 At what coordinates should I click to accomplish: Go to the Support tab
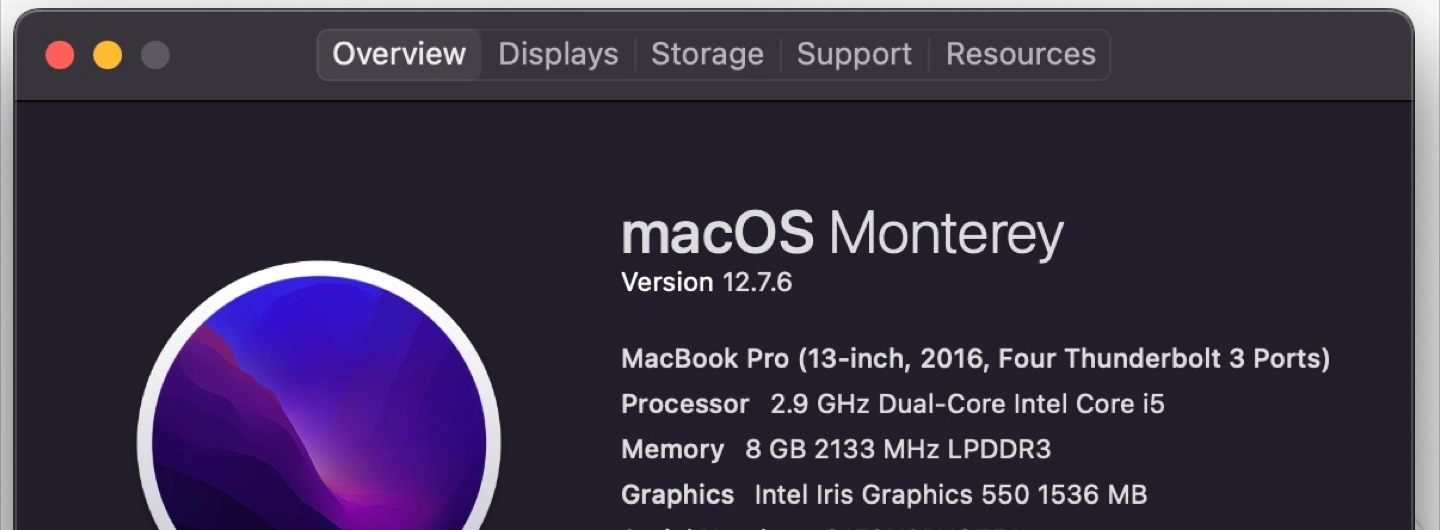tap(854, 54)
